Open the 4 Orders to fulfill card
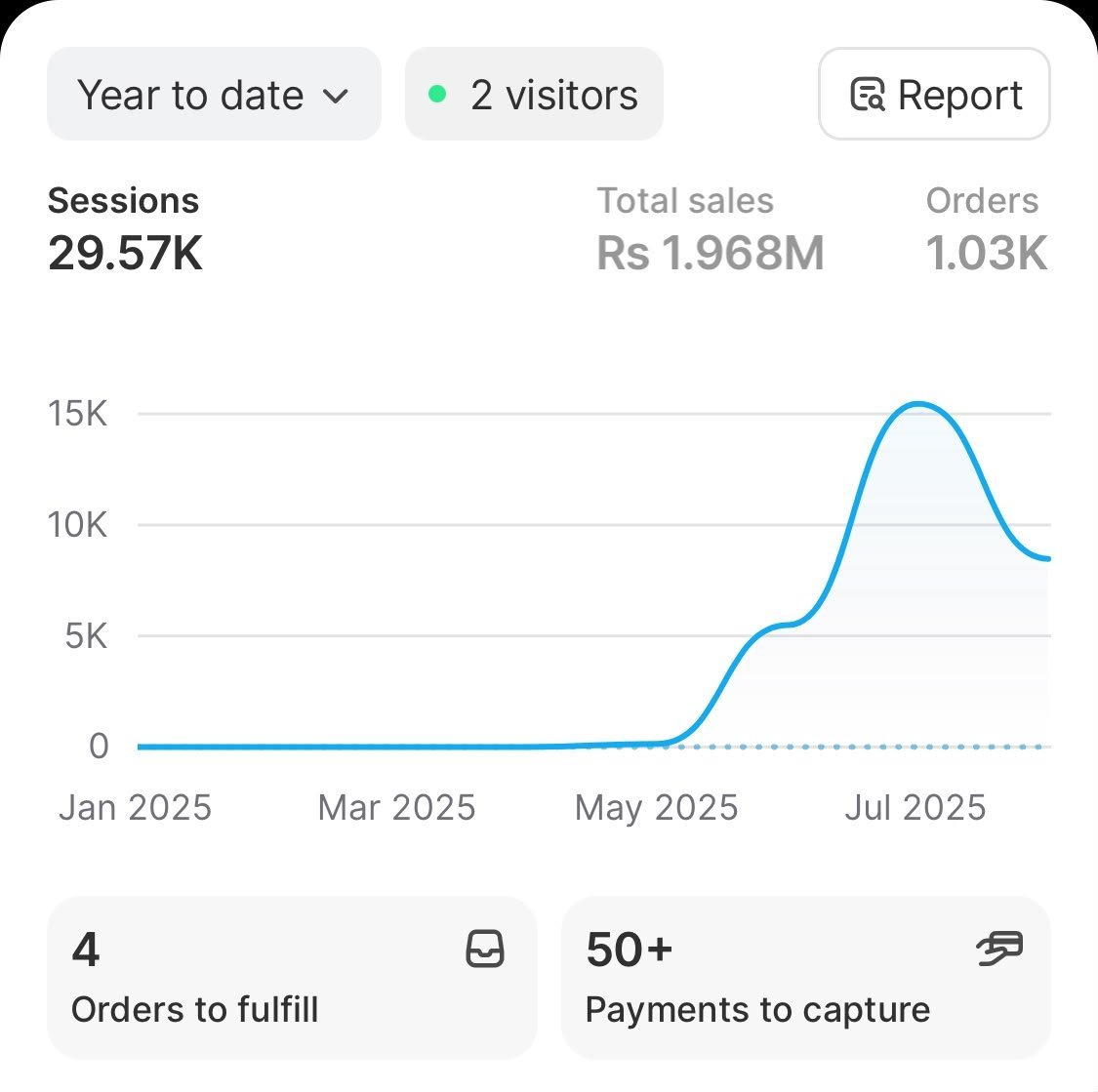This screenshot has height=1092, width=1098. (x=292, y=978)
